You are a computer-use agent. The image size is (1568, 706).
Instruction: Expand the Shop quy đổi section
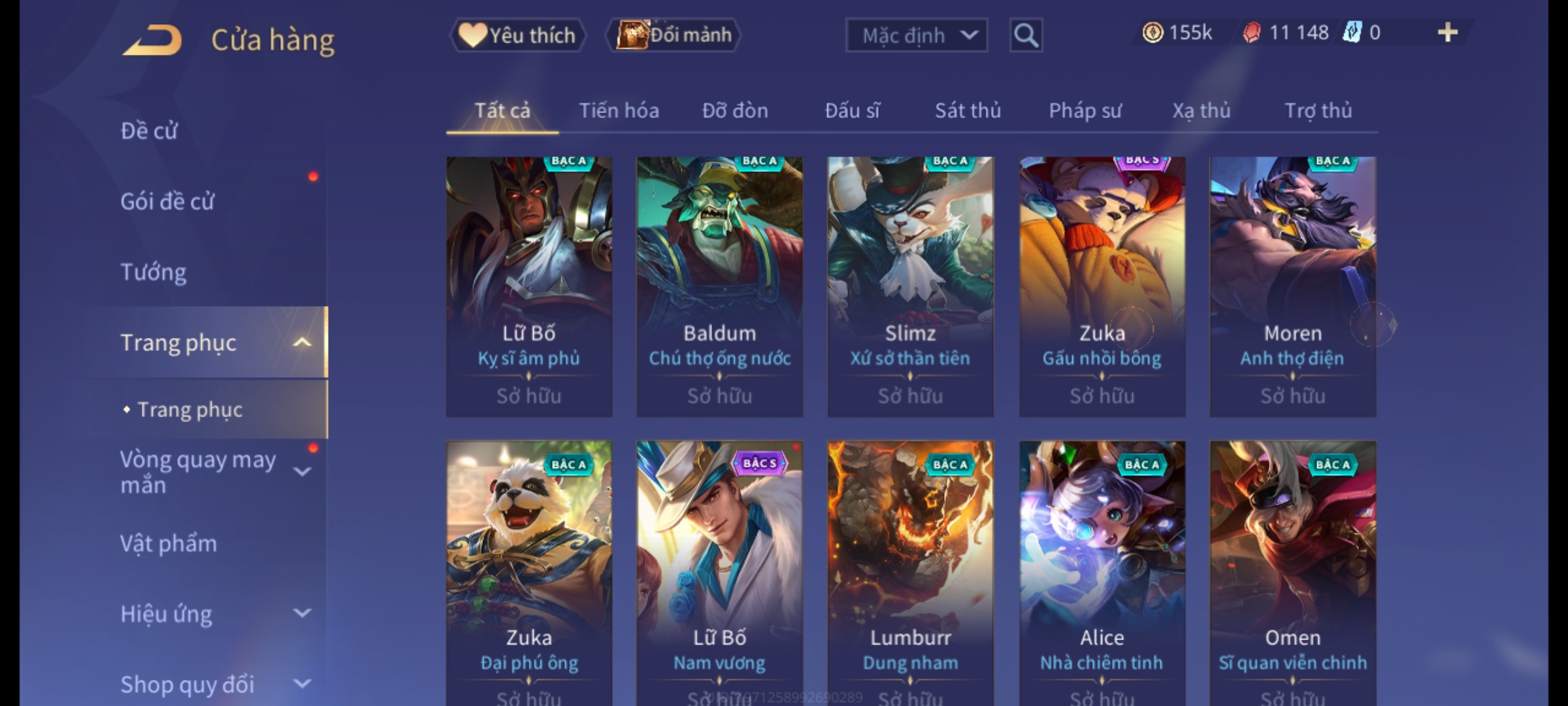click(x=302, y=684)
